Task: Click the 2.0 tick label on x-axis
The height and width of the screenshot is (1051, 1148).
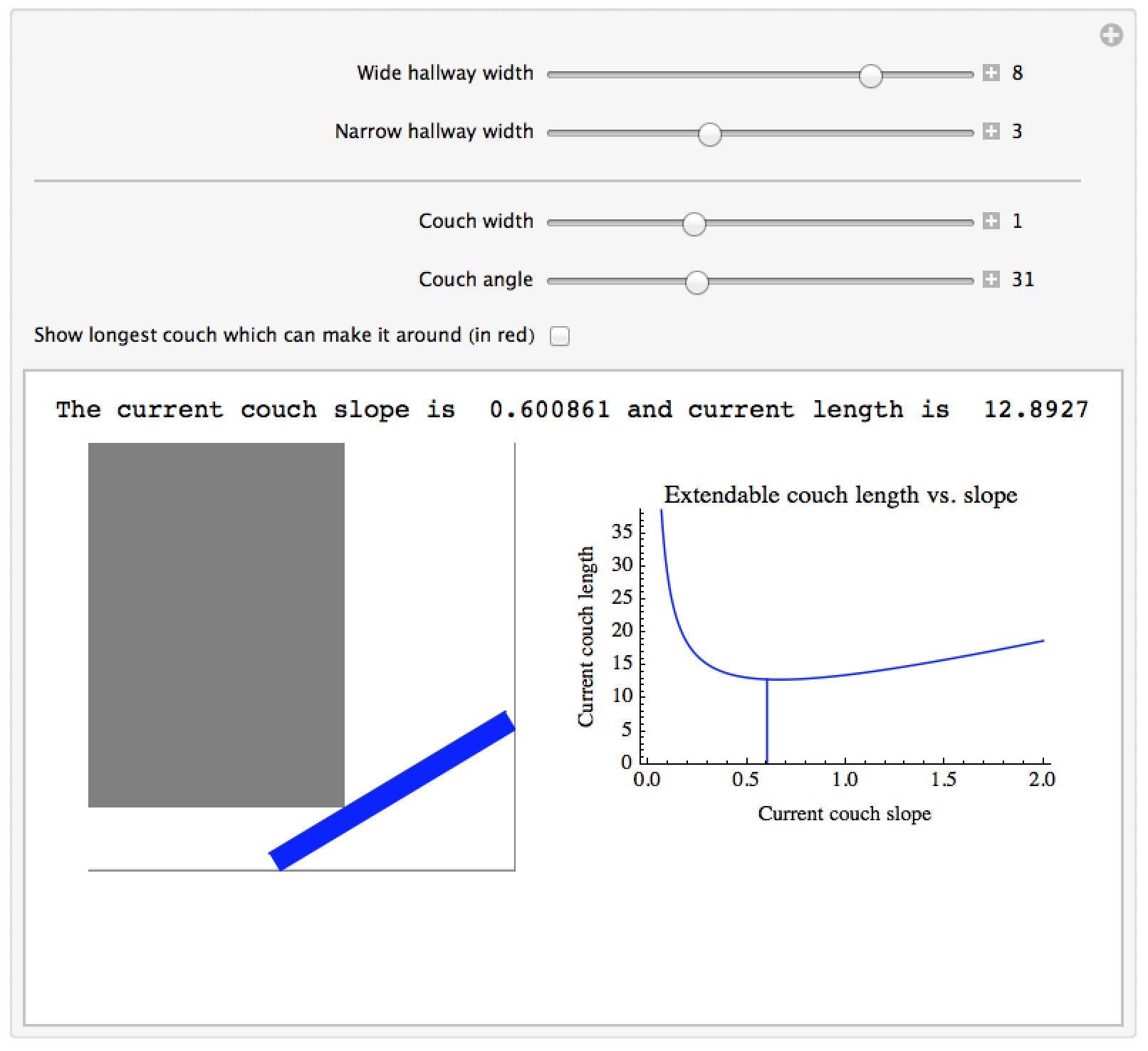Action: 1042,780
